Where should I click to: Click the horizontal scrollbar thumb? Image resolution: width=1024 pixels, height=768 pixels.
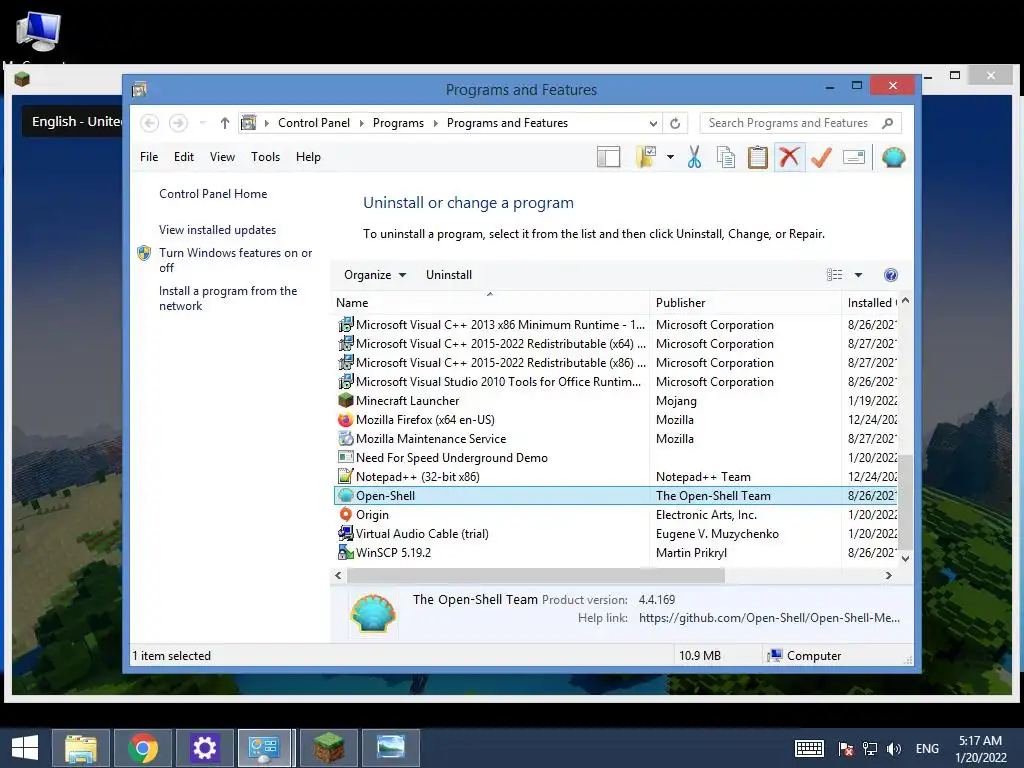click(536, 575)
